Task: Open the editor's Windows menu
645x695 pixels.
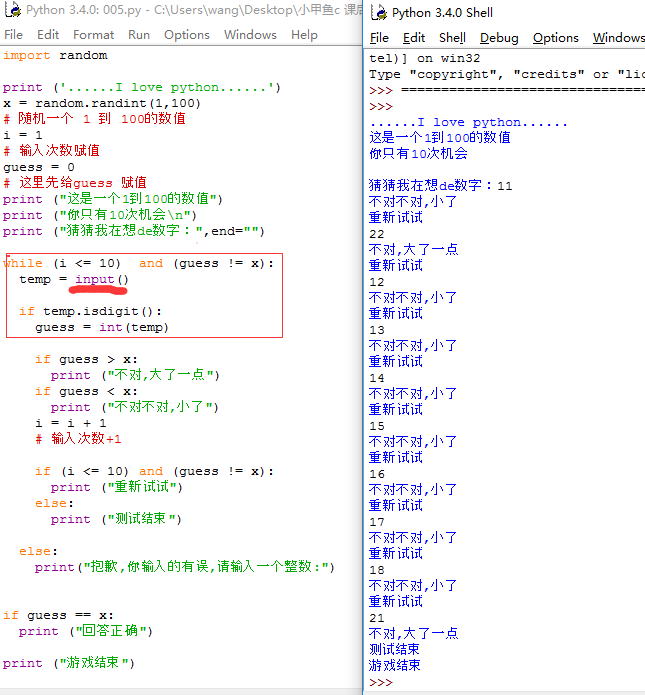Action: (250, 34)
